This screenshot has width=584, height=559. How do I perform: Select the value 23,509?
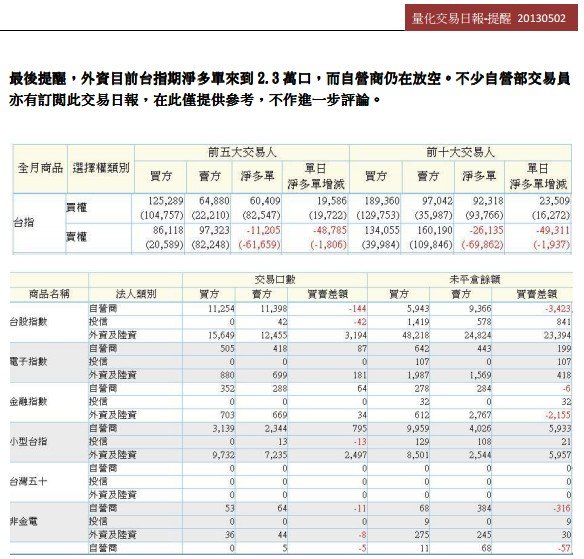pyautogui.click(x=555, y=201)
